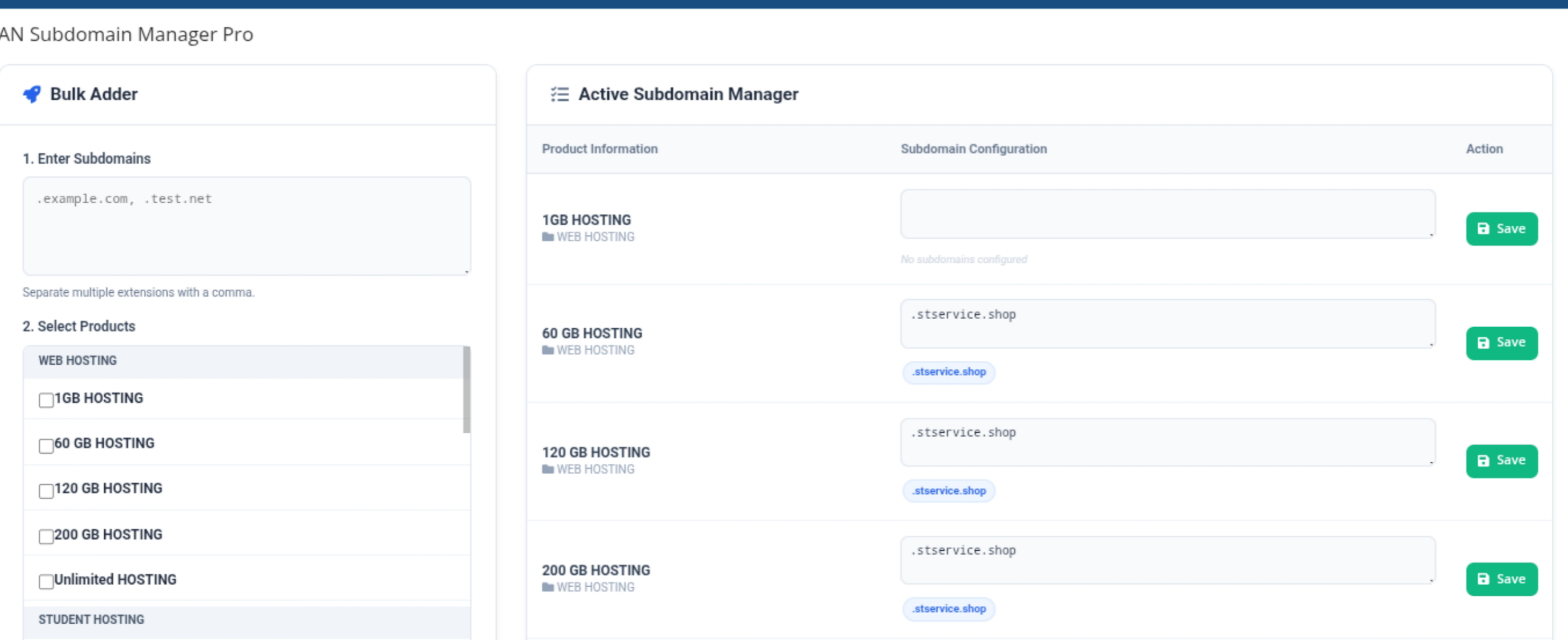
Task: Toggle the Unlimited HOSTING checkbox
Action: click(x=46, y=581)
